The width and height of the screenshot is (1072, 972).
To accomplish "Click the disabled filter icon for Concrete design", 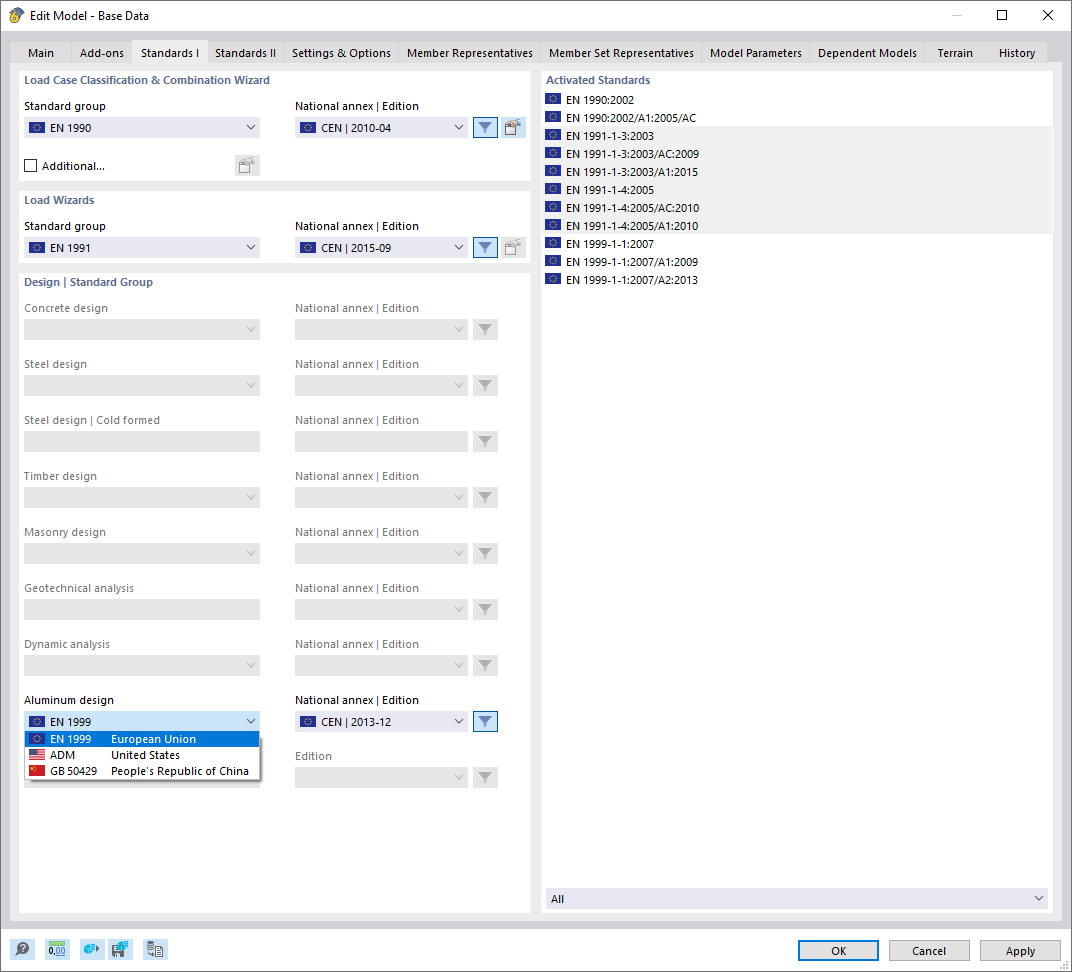I will pyautogui.click(x=485, y=329).
